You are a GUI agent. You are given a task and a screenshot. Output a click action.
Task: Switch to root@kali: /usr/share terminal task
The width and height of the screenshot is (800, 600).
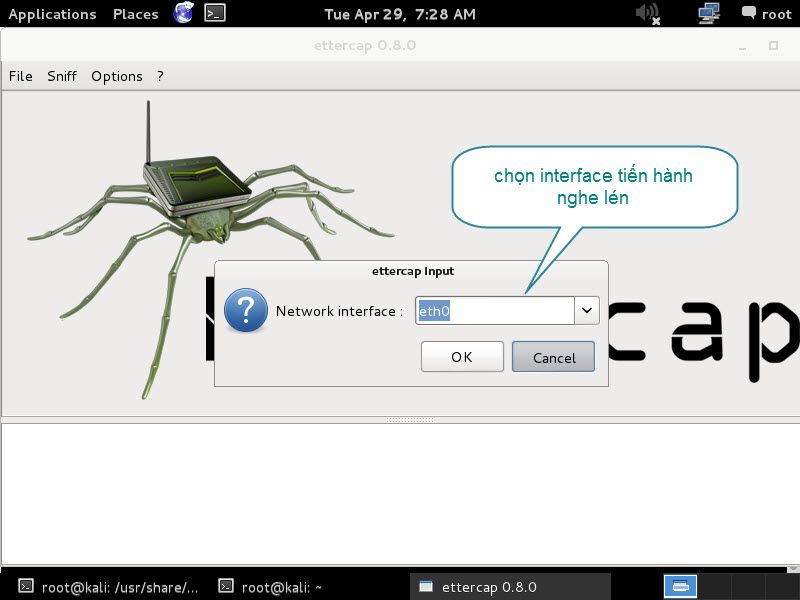108,587
